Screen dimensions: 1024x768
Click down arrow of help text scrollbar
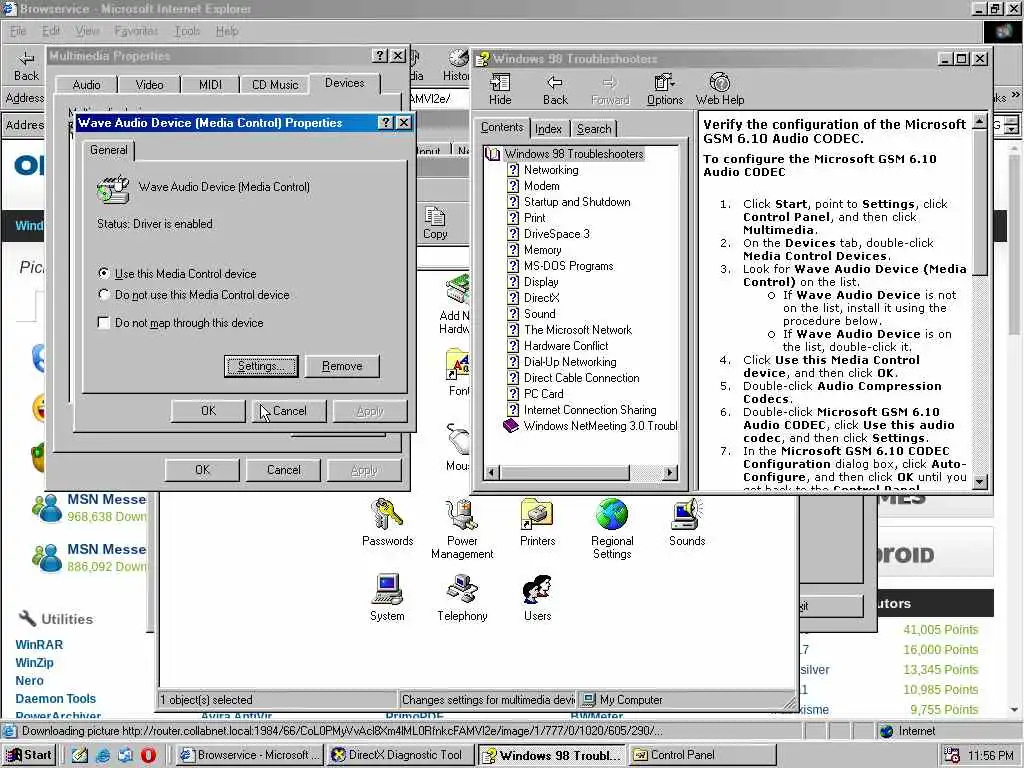[x=980, y=482]
